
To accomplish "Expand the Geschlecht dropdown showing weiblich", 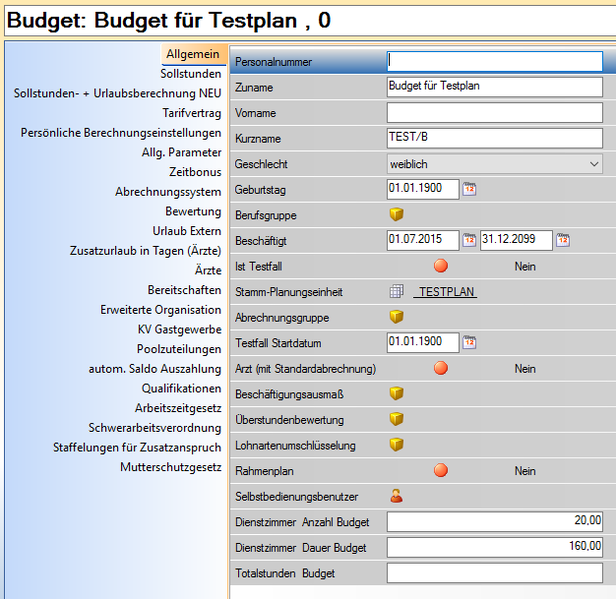I will tap(494, 164).
